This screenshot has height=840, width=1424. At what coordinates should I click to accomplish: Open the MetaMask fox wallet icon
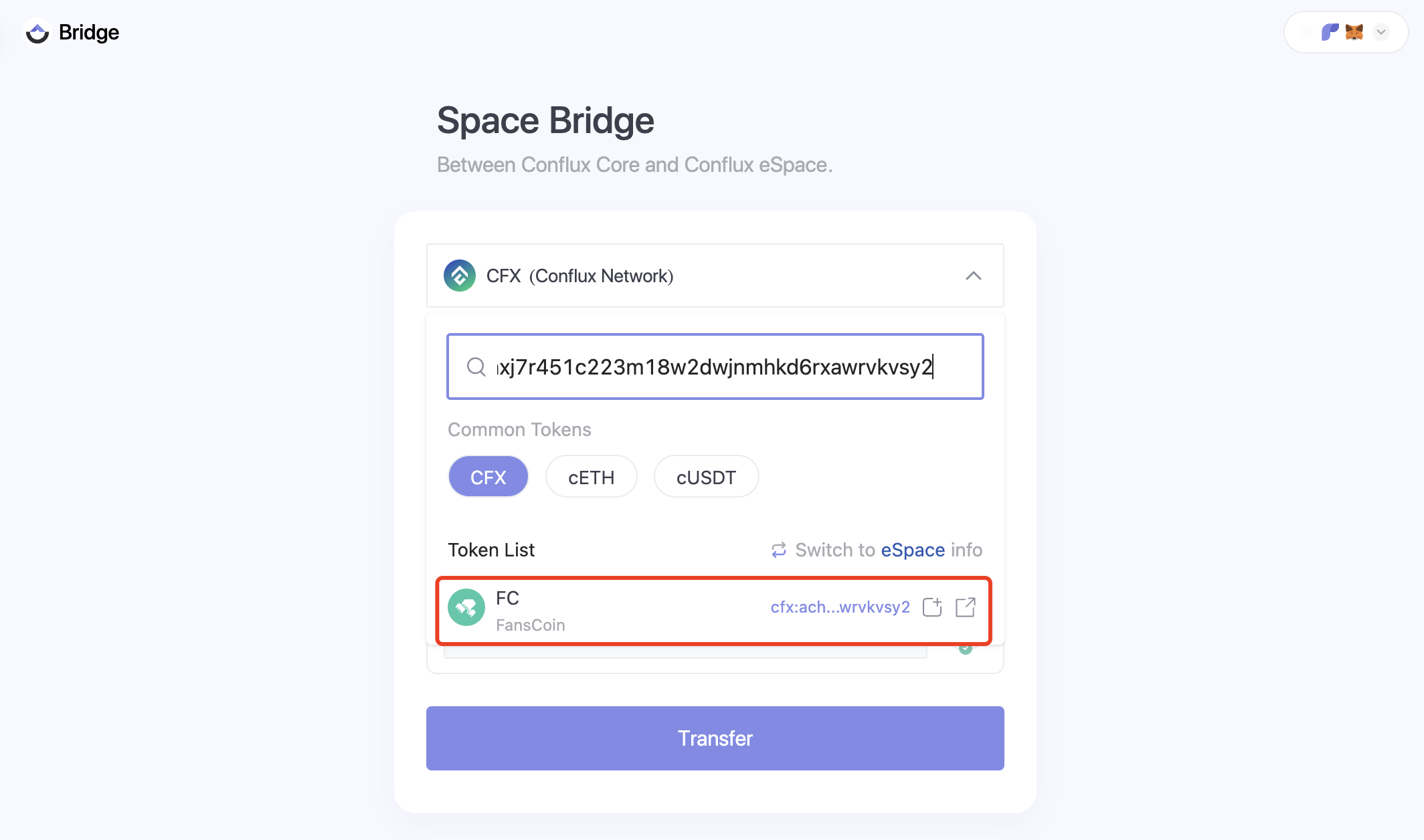click(1354, 31)
